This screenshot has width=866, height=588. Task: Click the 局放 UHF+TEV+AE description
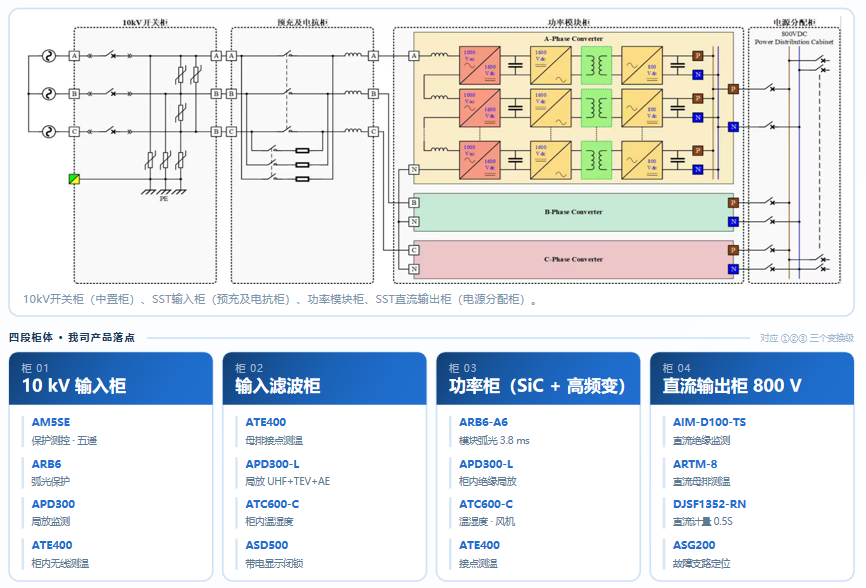click(288, 481)
